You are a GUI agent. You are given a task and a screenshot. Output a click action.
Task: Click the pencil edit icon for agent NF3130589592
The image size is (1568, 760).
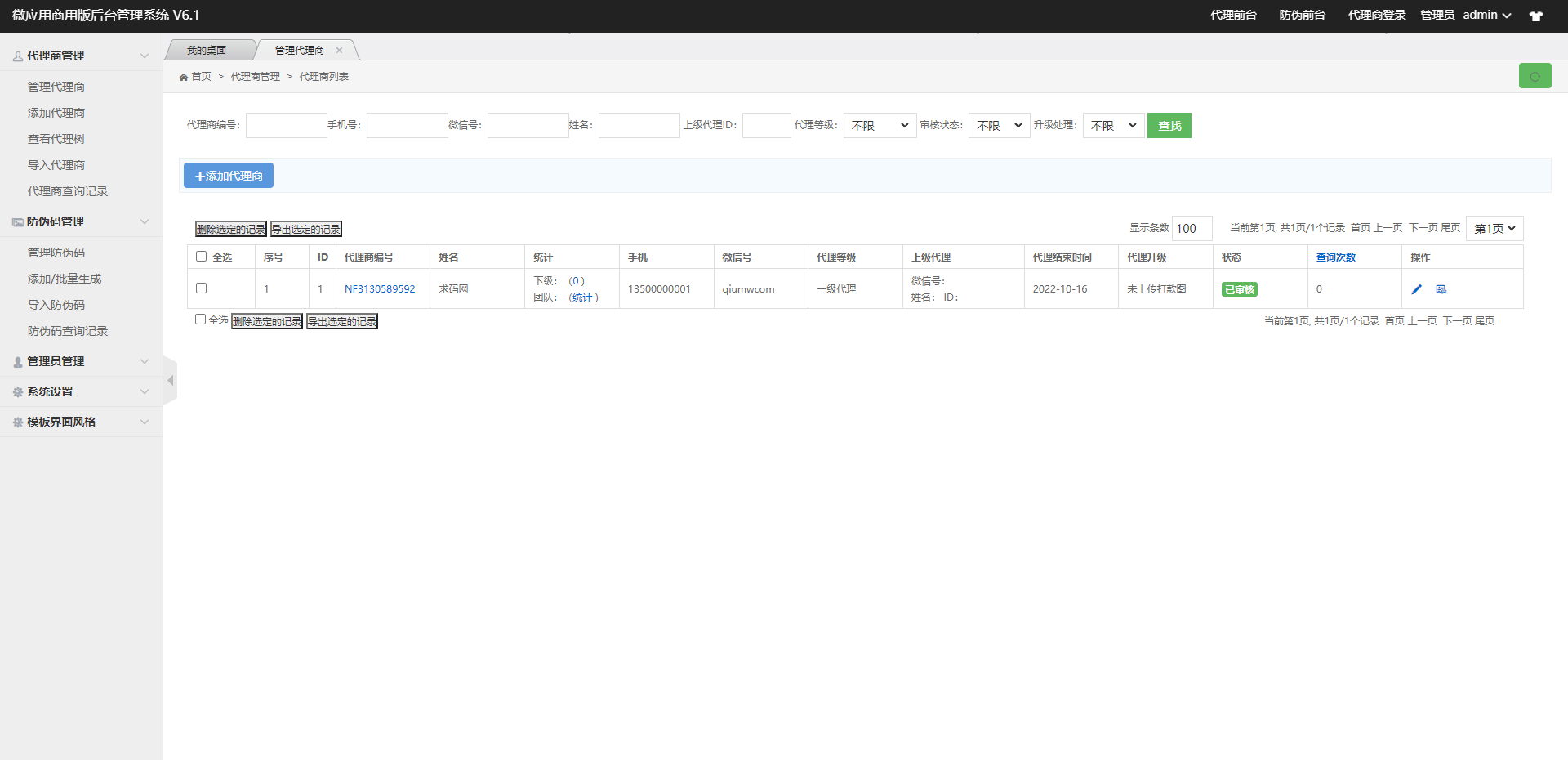pos(1417,289)
